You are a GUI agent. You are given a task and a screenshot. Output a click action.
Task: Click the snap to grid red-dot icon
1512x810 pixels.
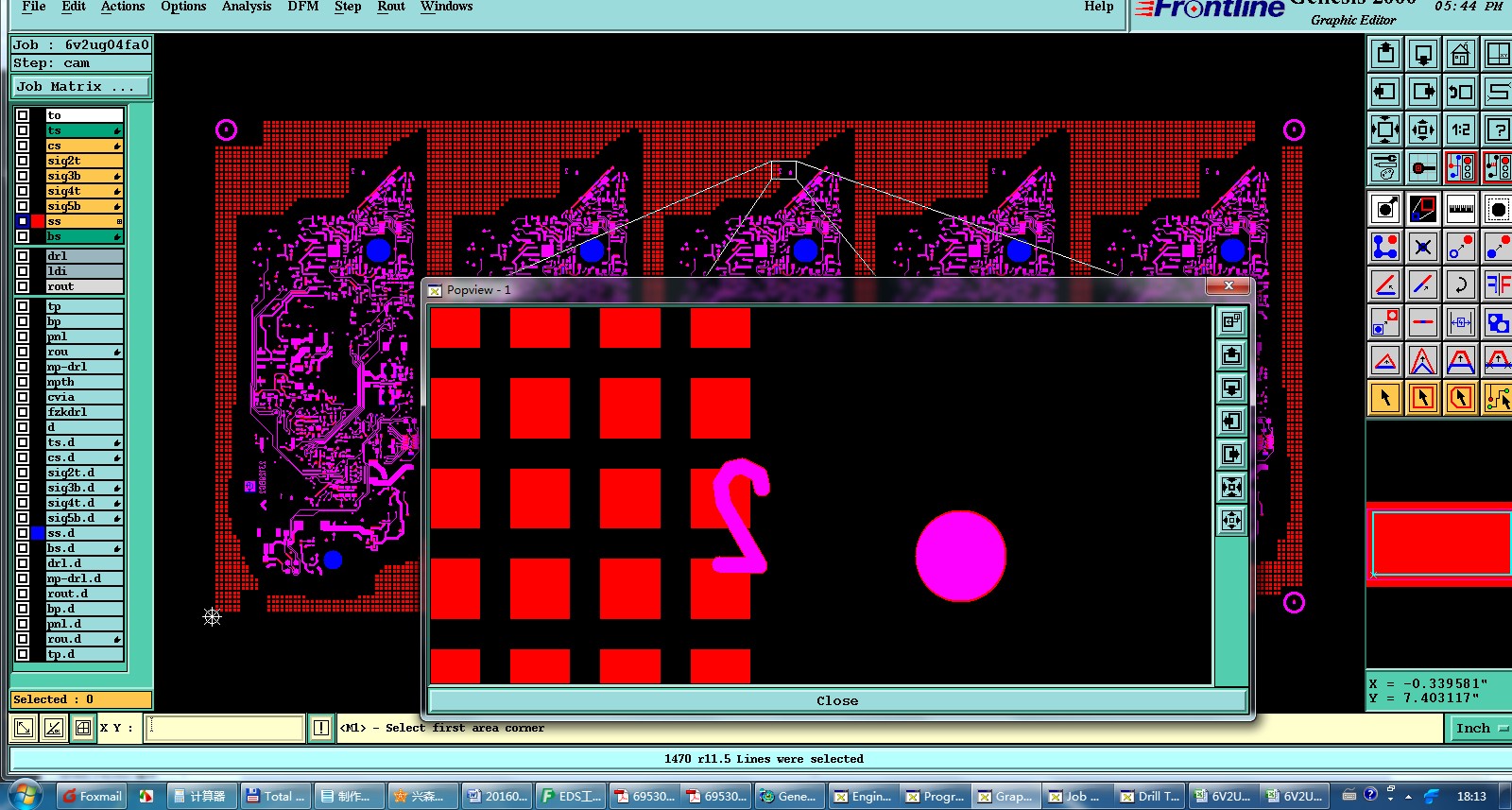(1423, 167)
